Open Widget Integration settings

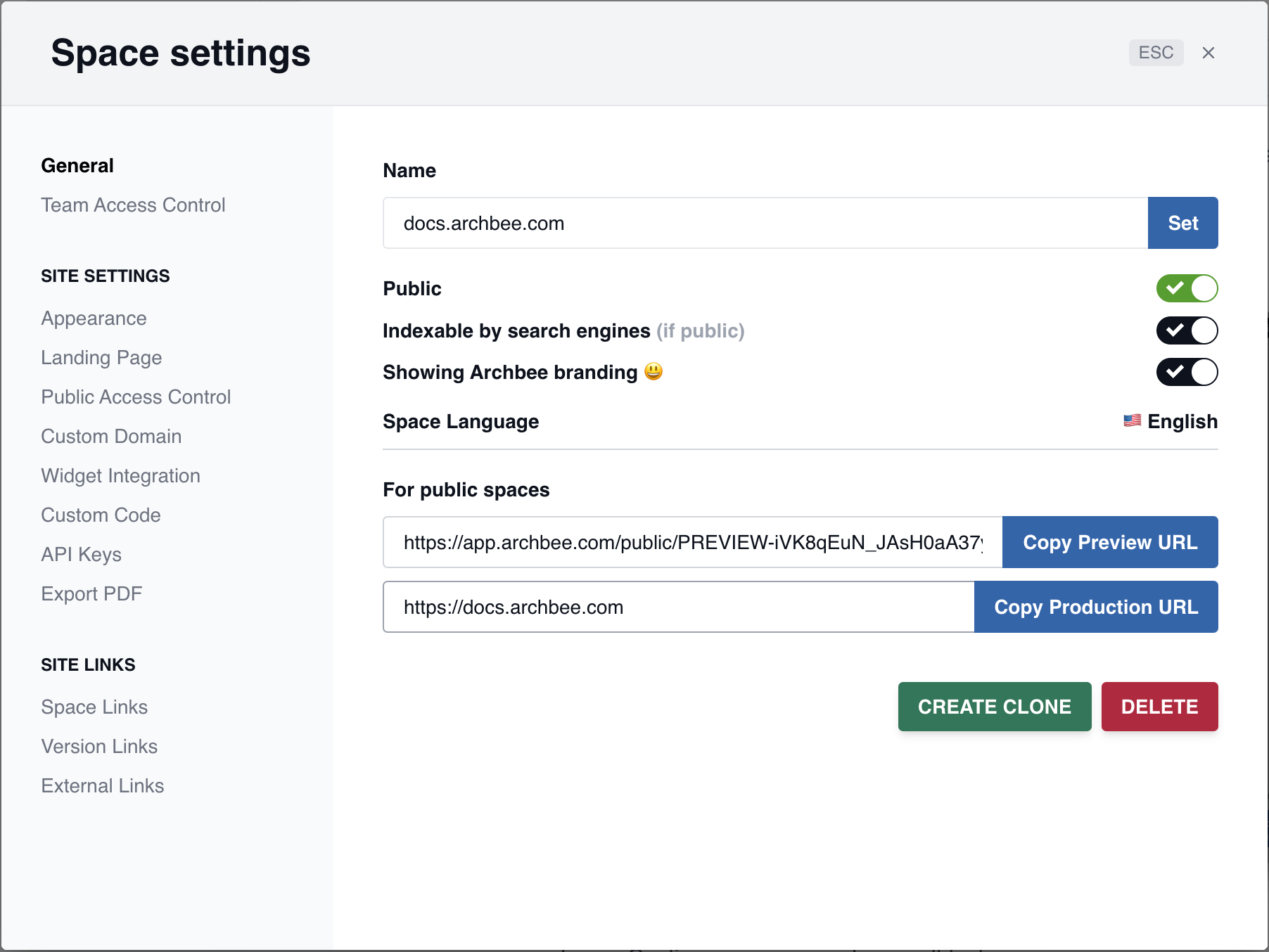pos(120,476)
